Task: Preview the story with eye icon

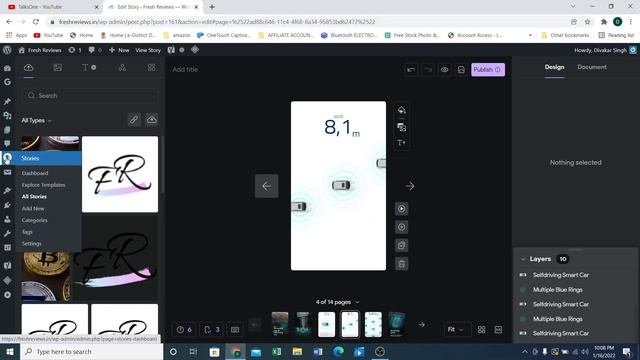Action: 444,70
